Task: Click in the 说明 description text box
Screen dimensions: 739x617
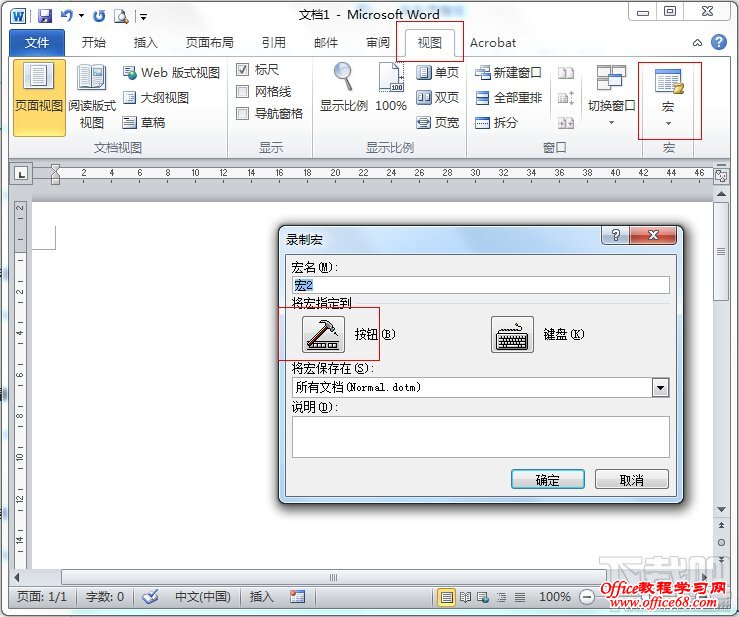Action: coord(481,437)
